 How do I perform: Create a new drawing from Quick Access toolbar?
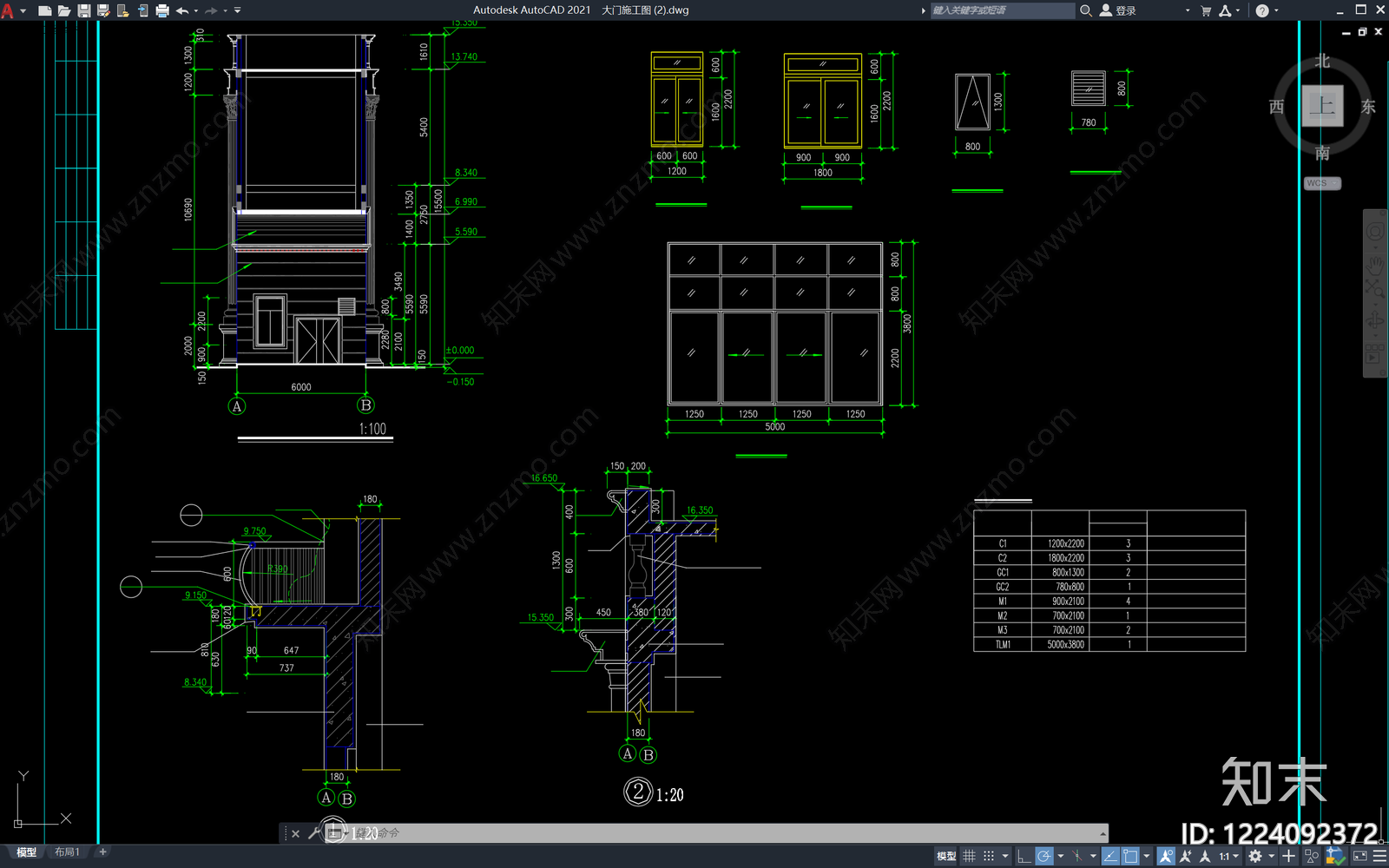45,10
